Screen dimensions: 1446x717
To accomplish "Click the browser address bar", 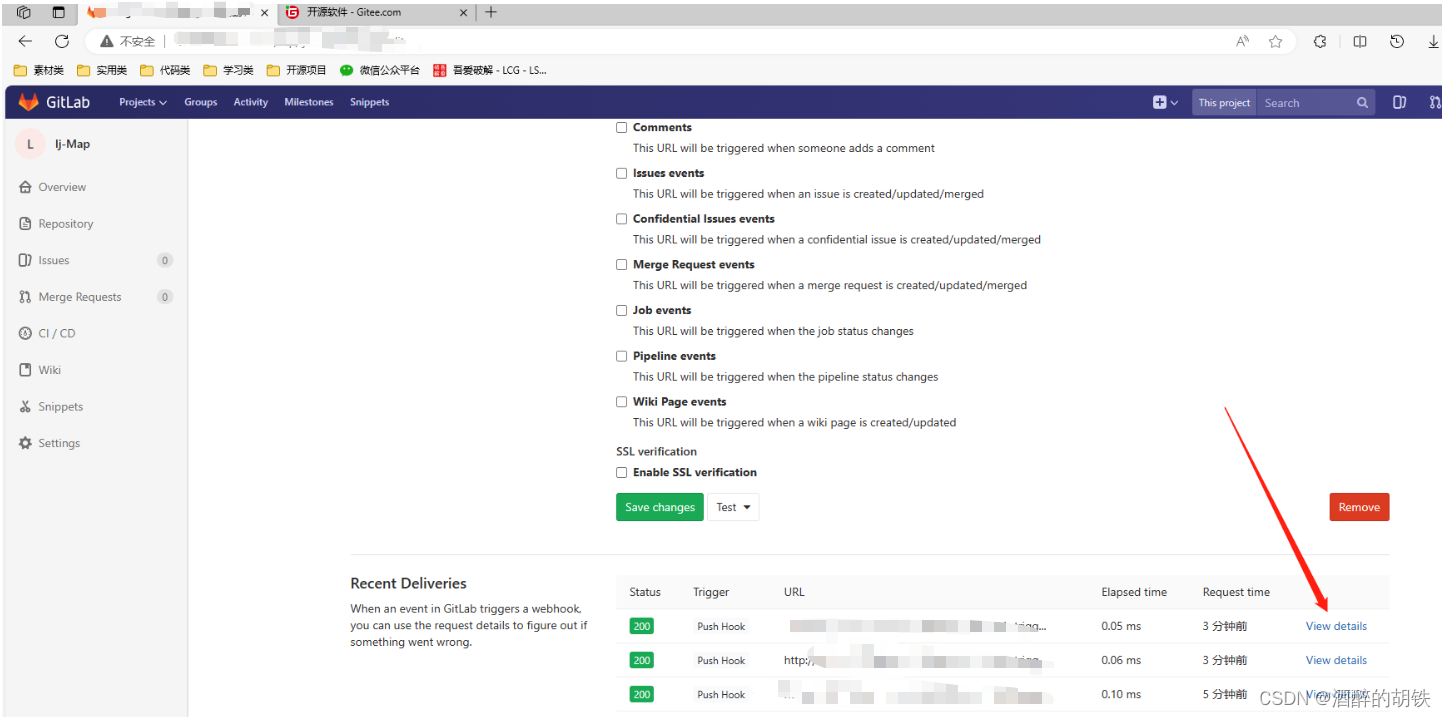I will point(690,41).
